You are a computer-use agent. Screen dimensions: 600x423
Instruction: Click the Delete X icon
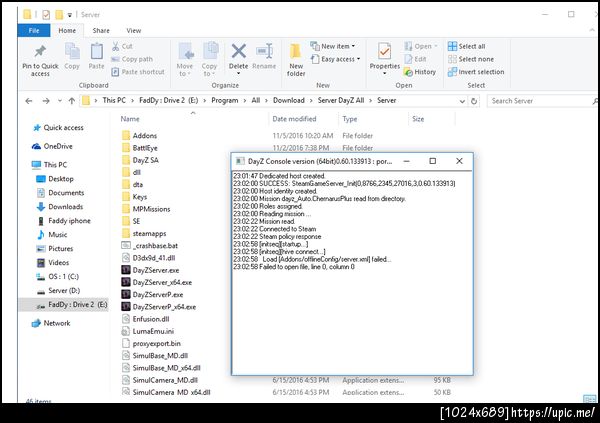pos(238,51)
